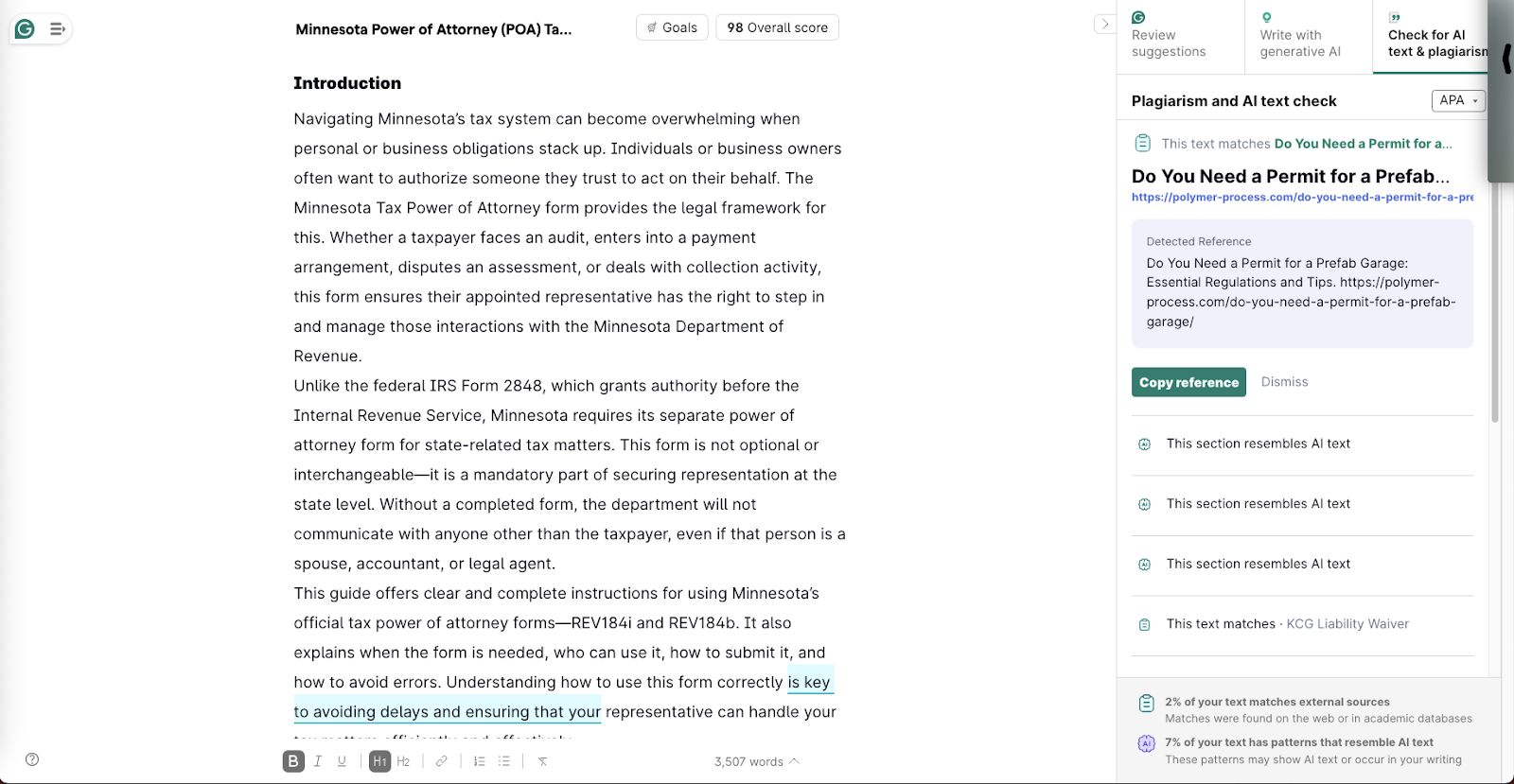Open the document outline sidebar icon

point(58,29)
